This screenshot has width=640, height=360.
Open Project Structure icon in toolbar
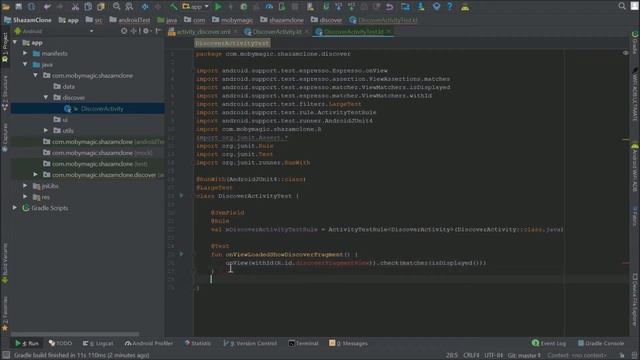click(x=405, y=7)
